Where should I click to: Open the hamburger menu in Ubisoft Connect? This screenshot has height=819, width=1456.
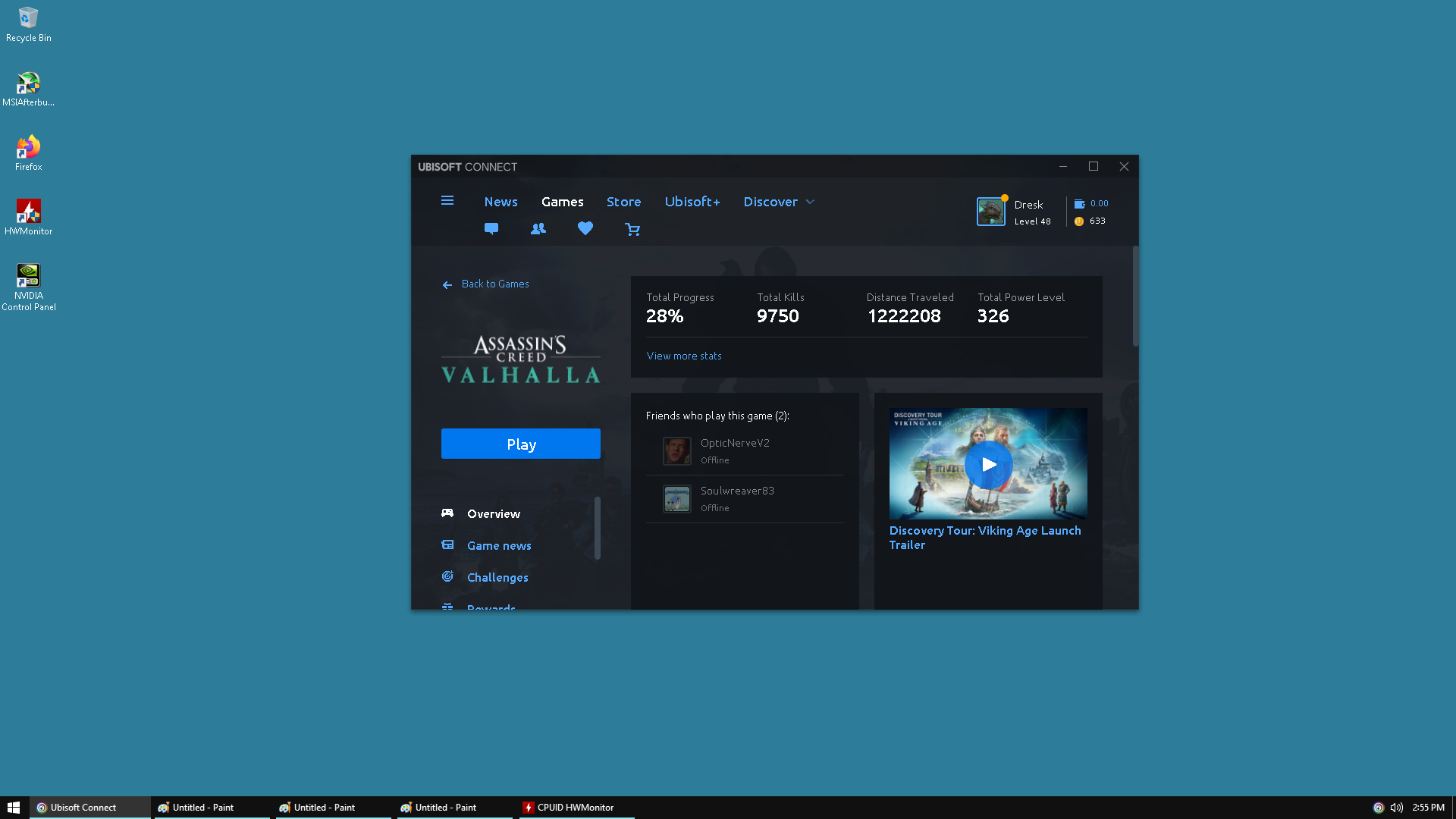tap(447, 201)
